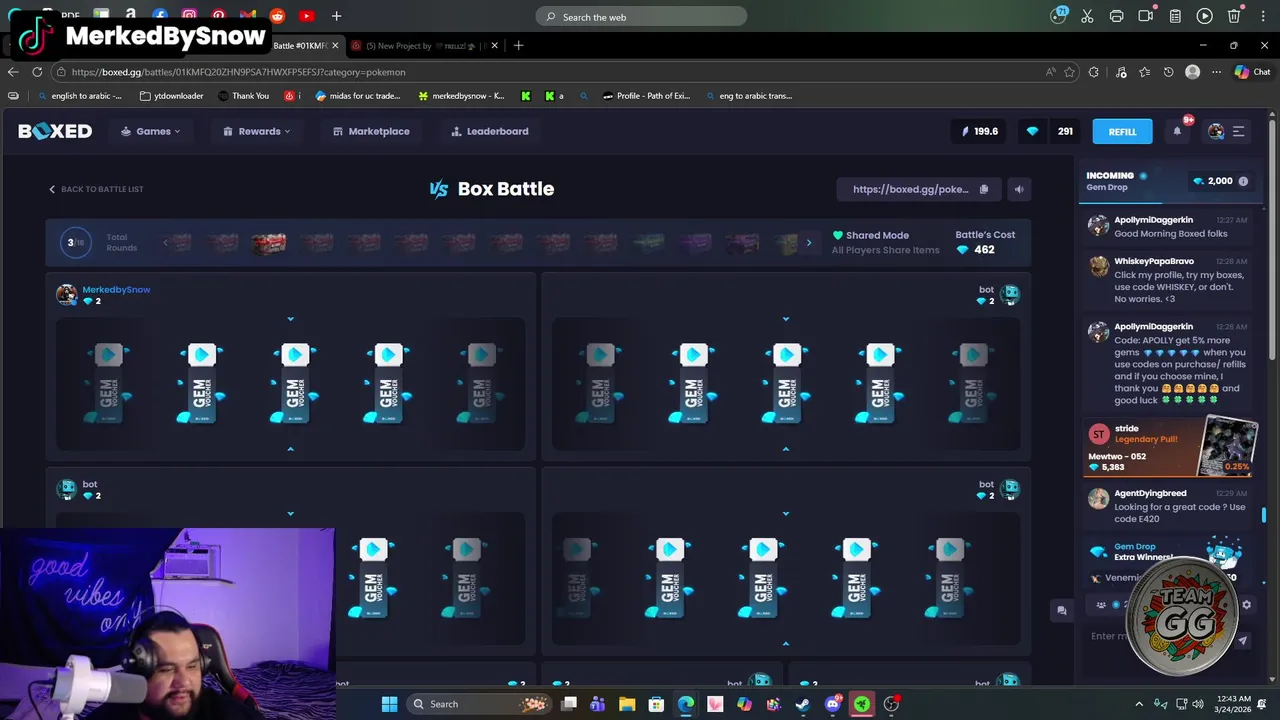Image resolution: width=1280 pixels, height=720 pixels.
Task: Click the browser back arrow
Action: 13,72
